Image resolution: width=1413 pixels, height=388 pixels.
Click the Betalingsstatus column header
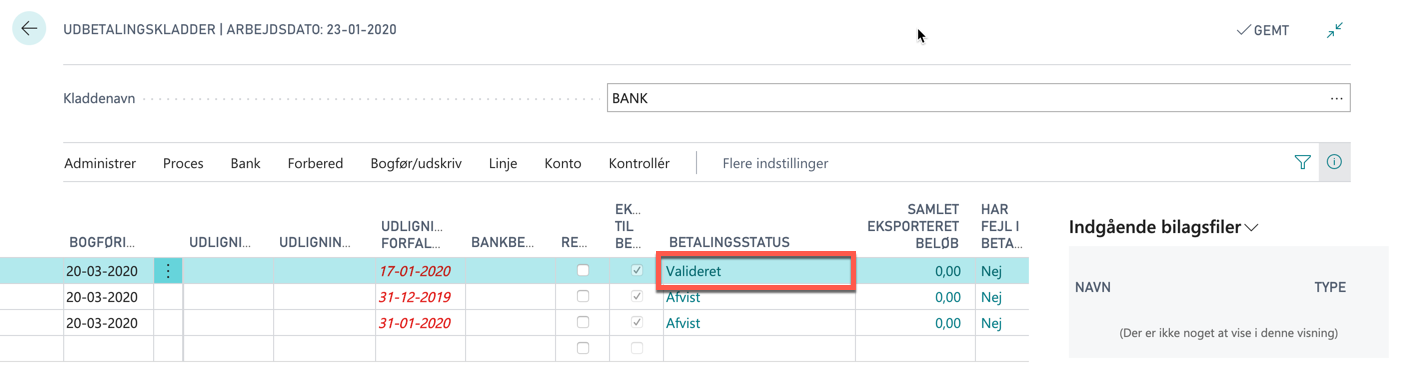tap(729, 242)
